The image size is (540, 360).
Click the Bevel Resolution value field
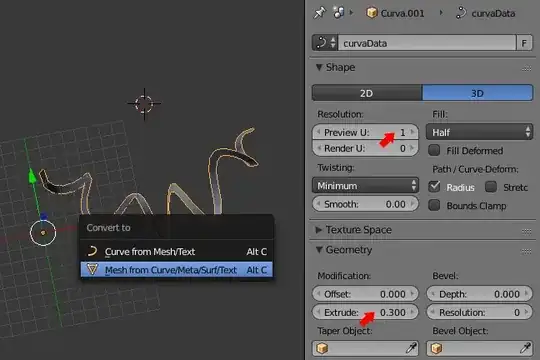pyautogui.click(x=479, y=312)
